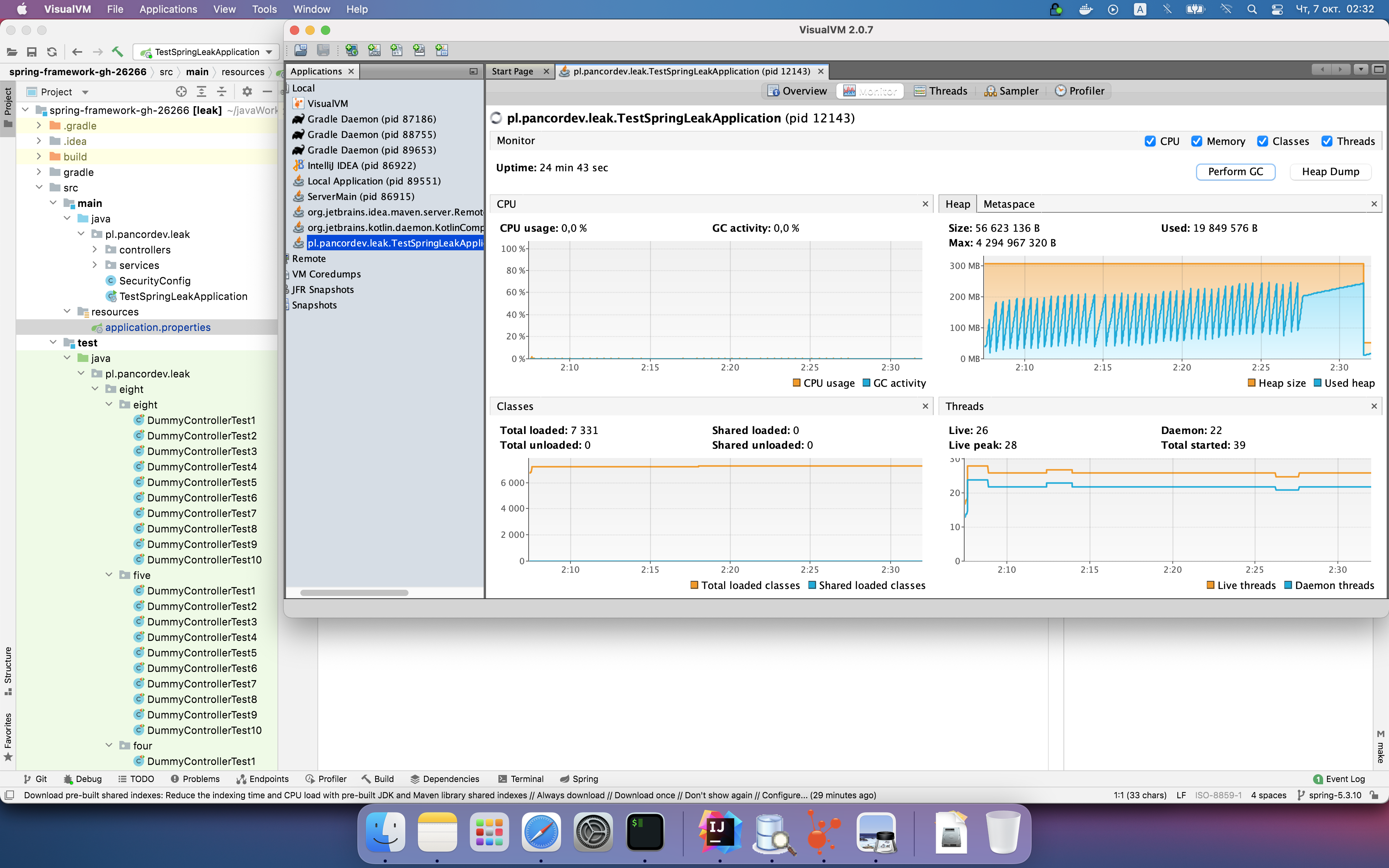Uncheck the Threads checkbox
The image size is (1389, 868).
[x=1327, y=141]
